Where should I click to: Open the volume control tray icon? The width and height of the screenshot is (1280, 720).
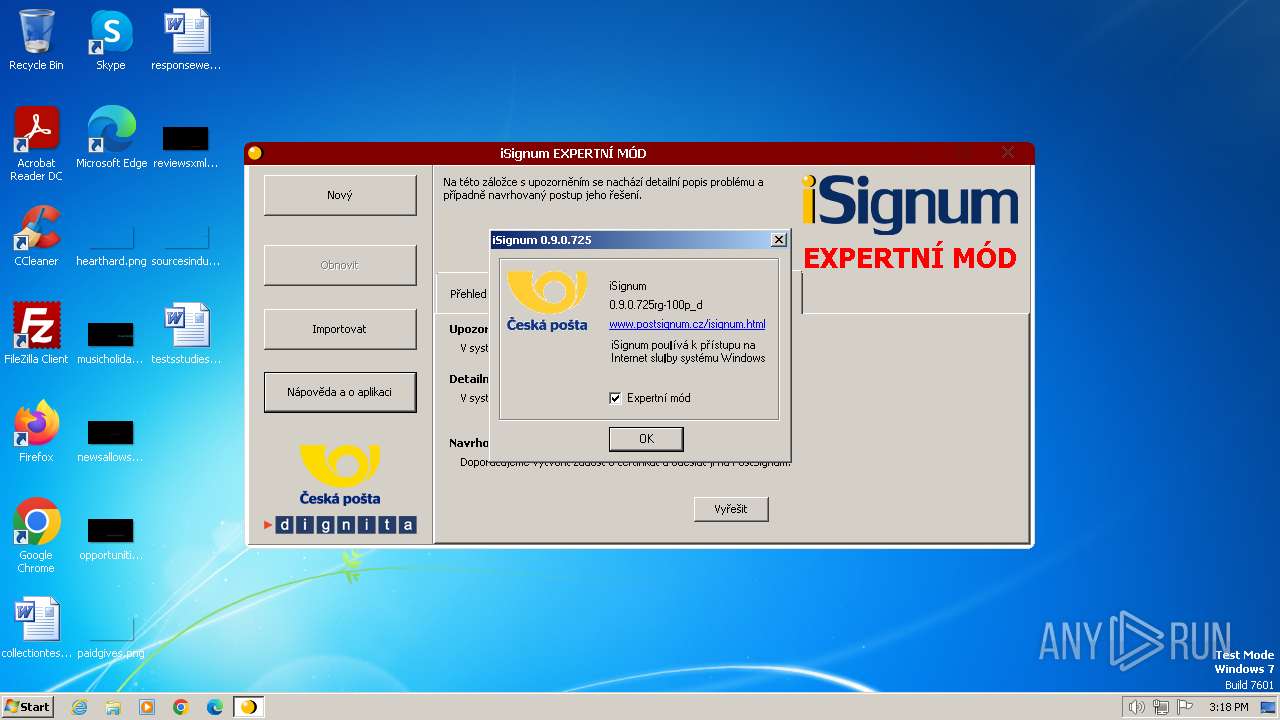coord(1137,707)
